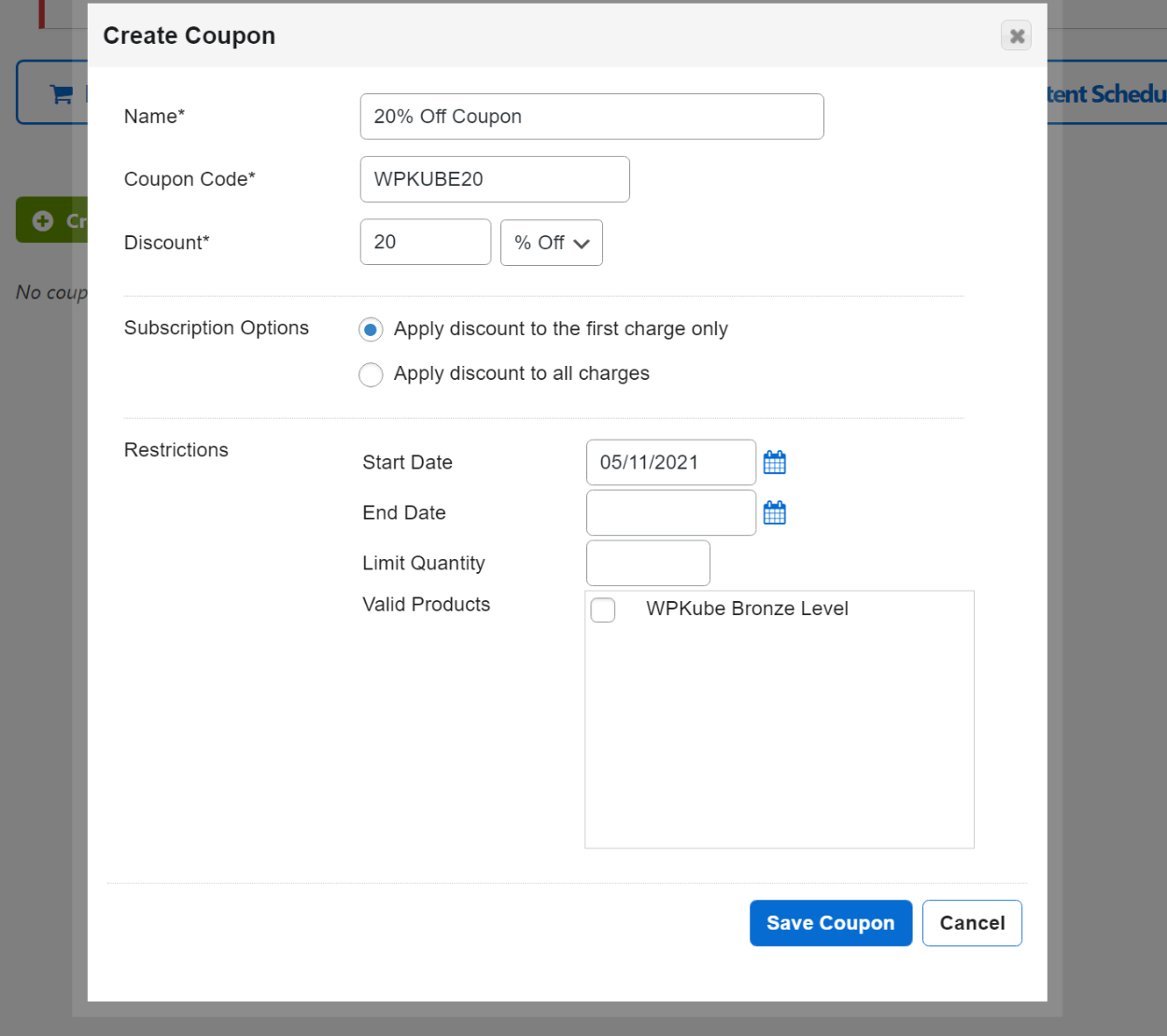Viewport: 1167px width, 1036px height.
Task: Click the Save Coupon button
Action: click(831, 923)
